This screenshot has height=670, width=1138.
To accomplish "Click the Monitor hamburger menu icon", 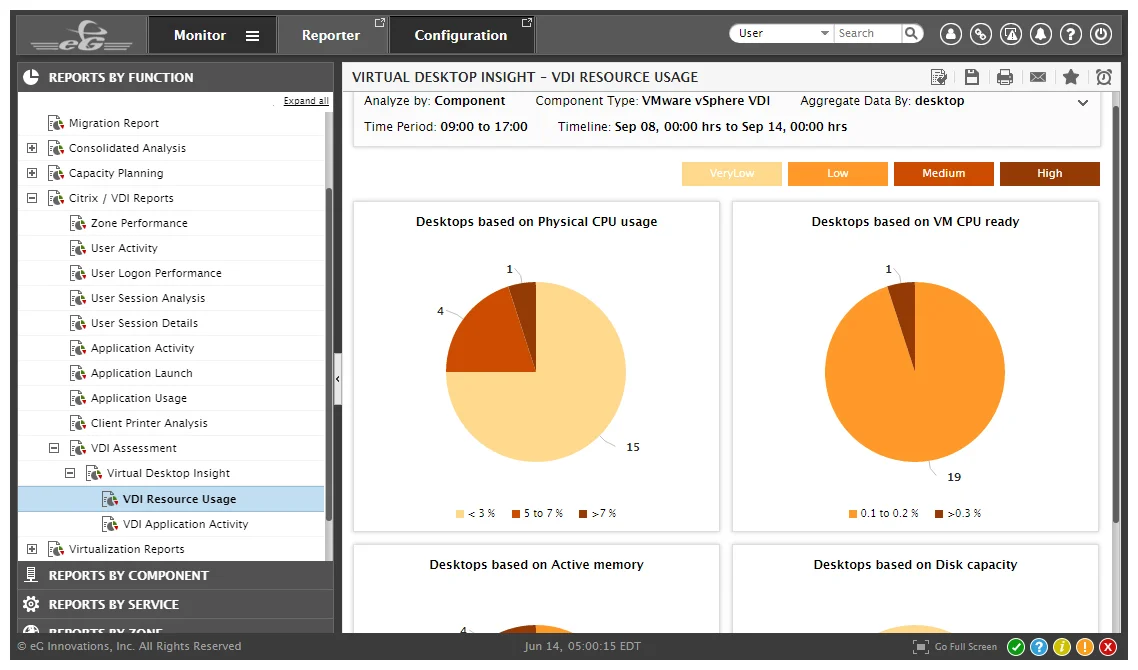I will 253,36.
